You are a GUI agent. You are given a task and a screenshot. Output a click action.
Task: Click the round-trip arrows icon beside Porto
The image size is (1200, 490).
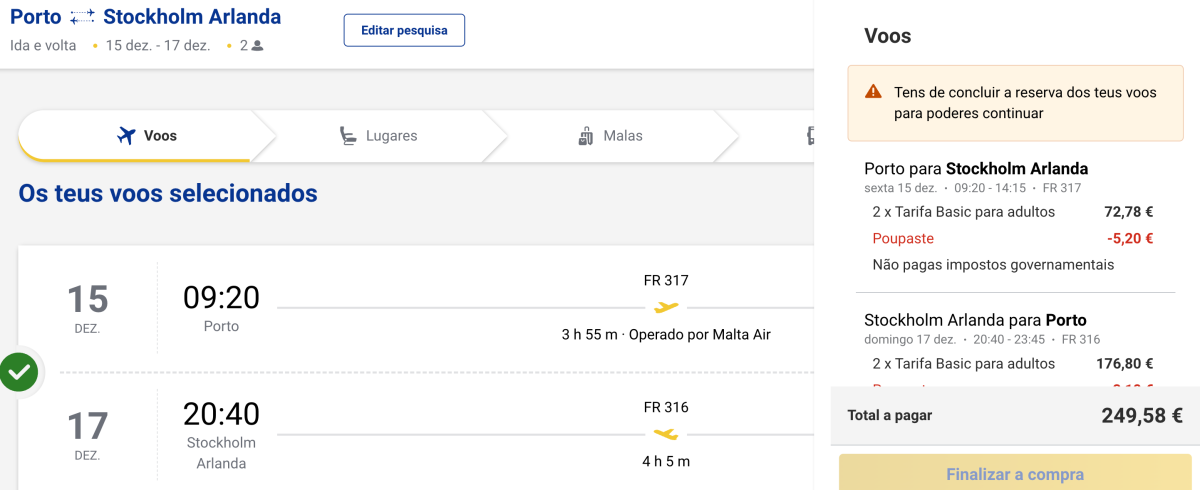83,17
